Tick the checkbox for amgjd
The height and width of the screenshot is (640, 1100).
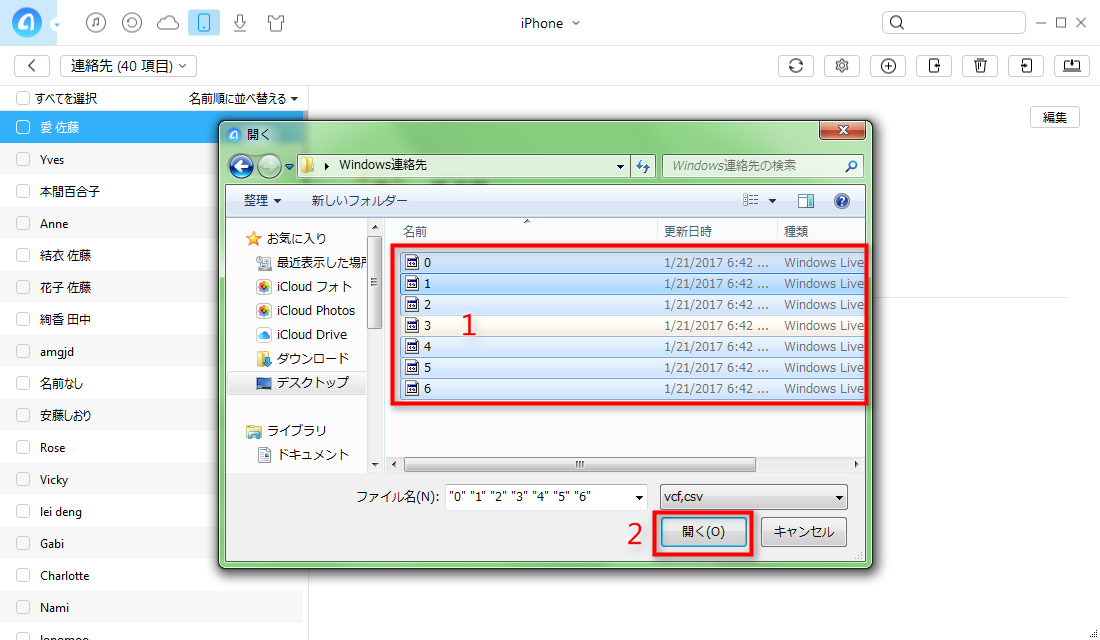click(x=23, y=352)
